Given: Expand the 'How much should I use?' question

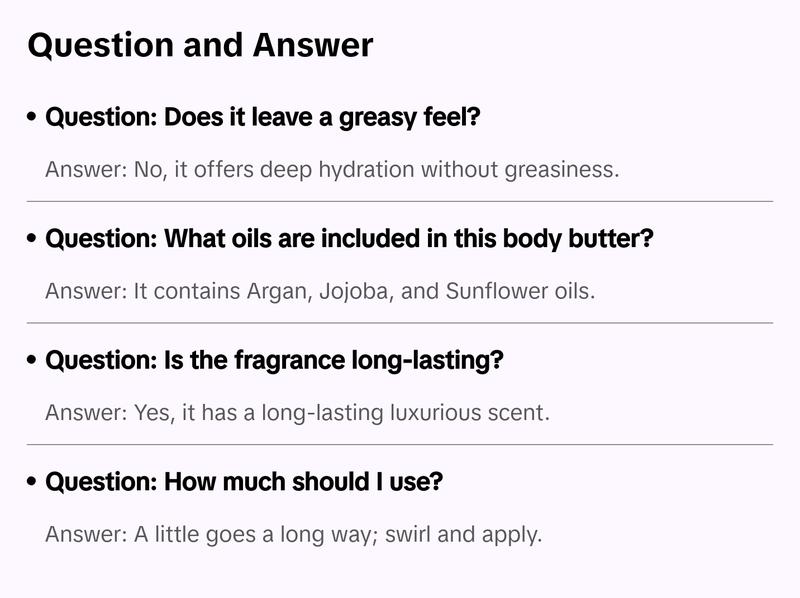Looking at the screenshot, I should tap(244, 482).
